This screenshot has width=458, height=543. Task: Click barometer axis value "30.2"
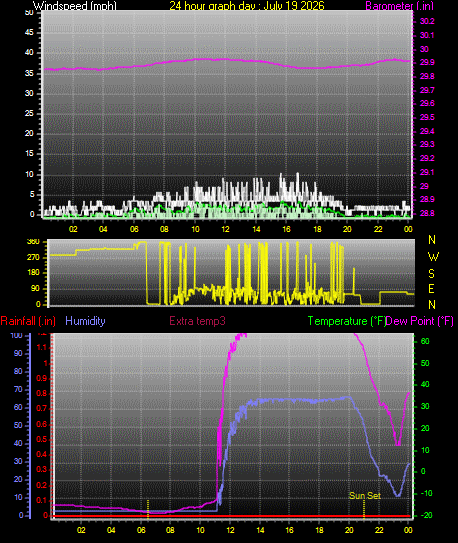pyautogui.click(x=427, y=21)
